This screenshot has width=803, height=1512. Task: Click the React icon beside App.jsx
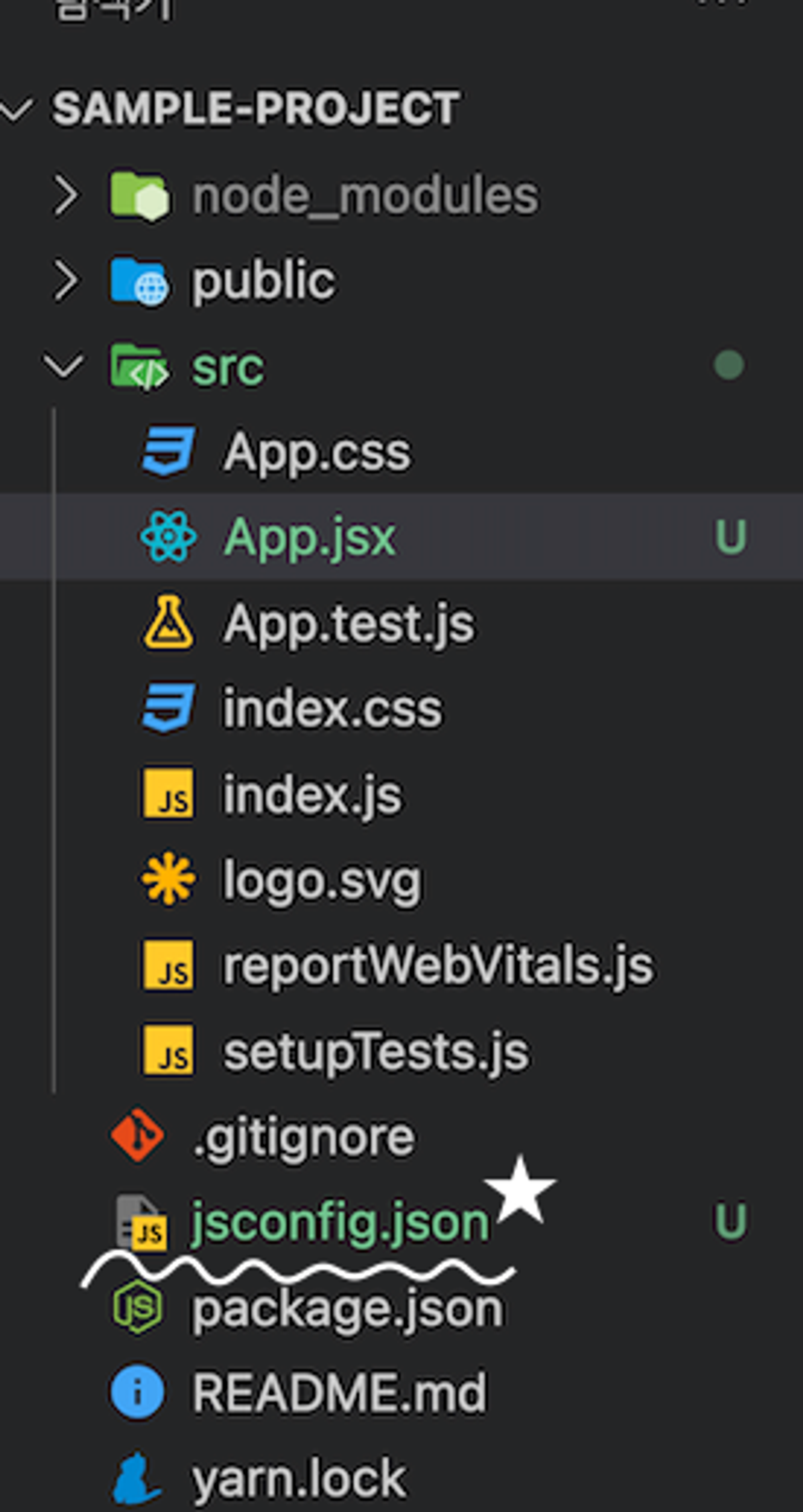click(x=168, y=537)
